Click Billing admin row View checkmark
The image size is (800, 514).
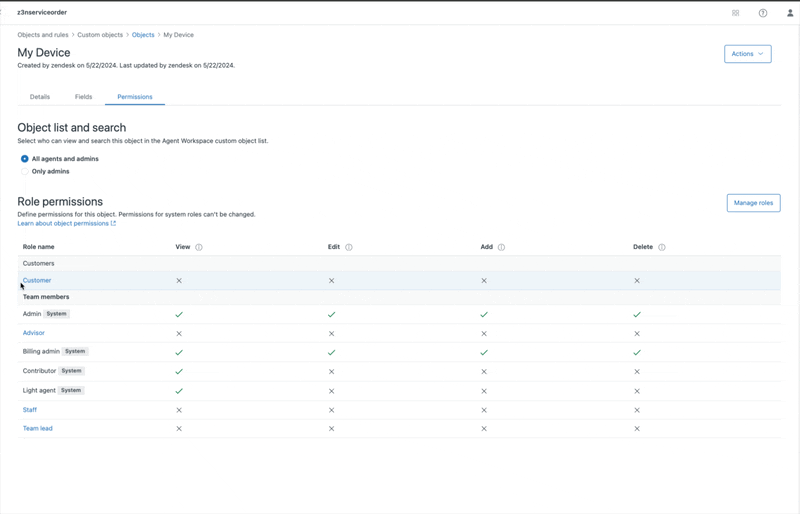click(179, 352)
